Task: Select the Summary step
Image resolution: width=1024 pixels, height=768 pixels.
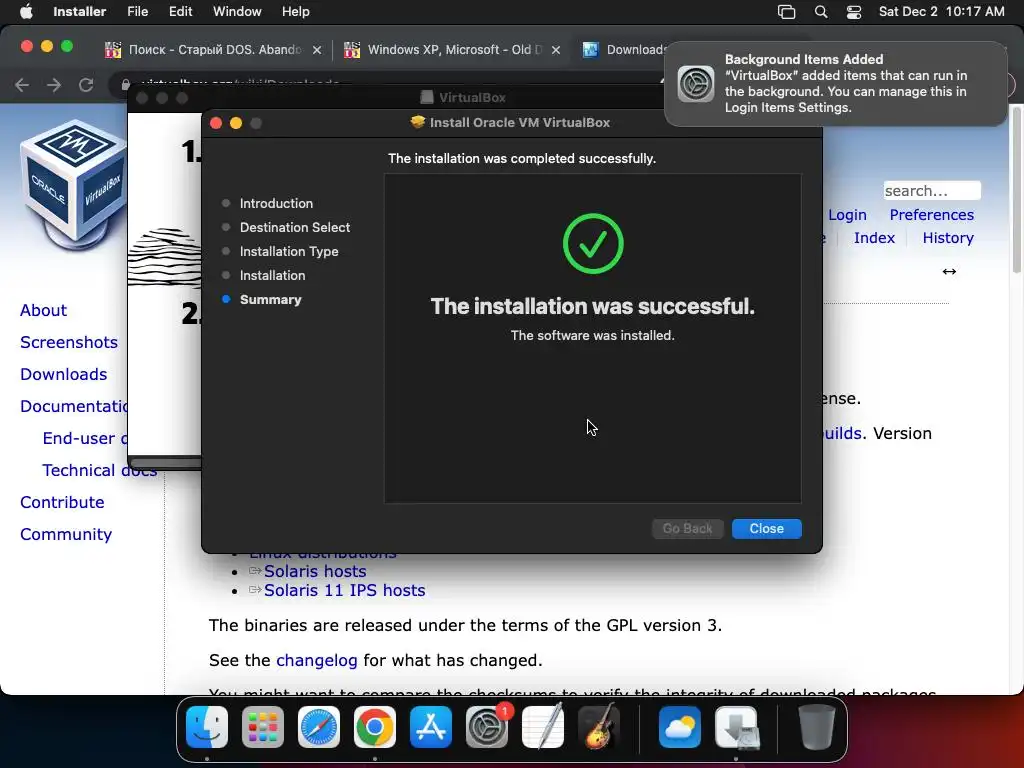Action: click(x=270, y=300)
